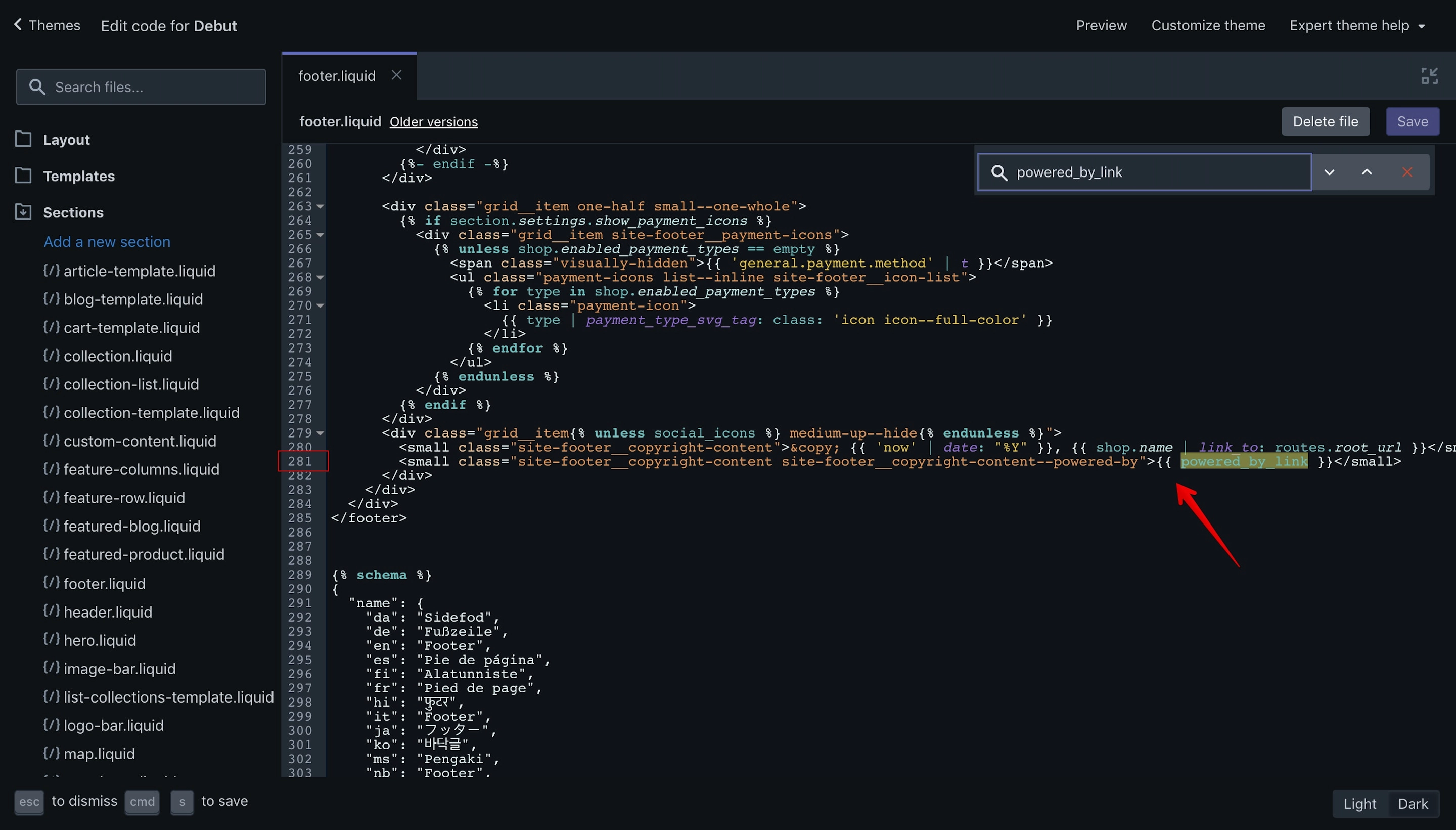Image resolution: width=1456 pixels, height=830 pixels.
Task: Expand Expert theme help dropdown
Action: pyautogui.click(x=1357, y=26)
